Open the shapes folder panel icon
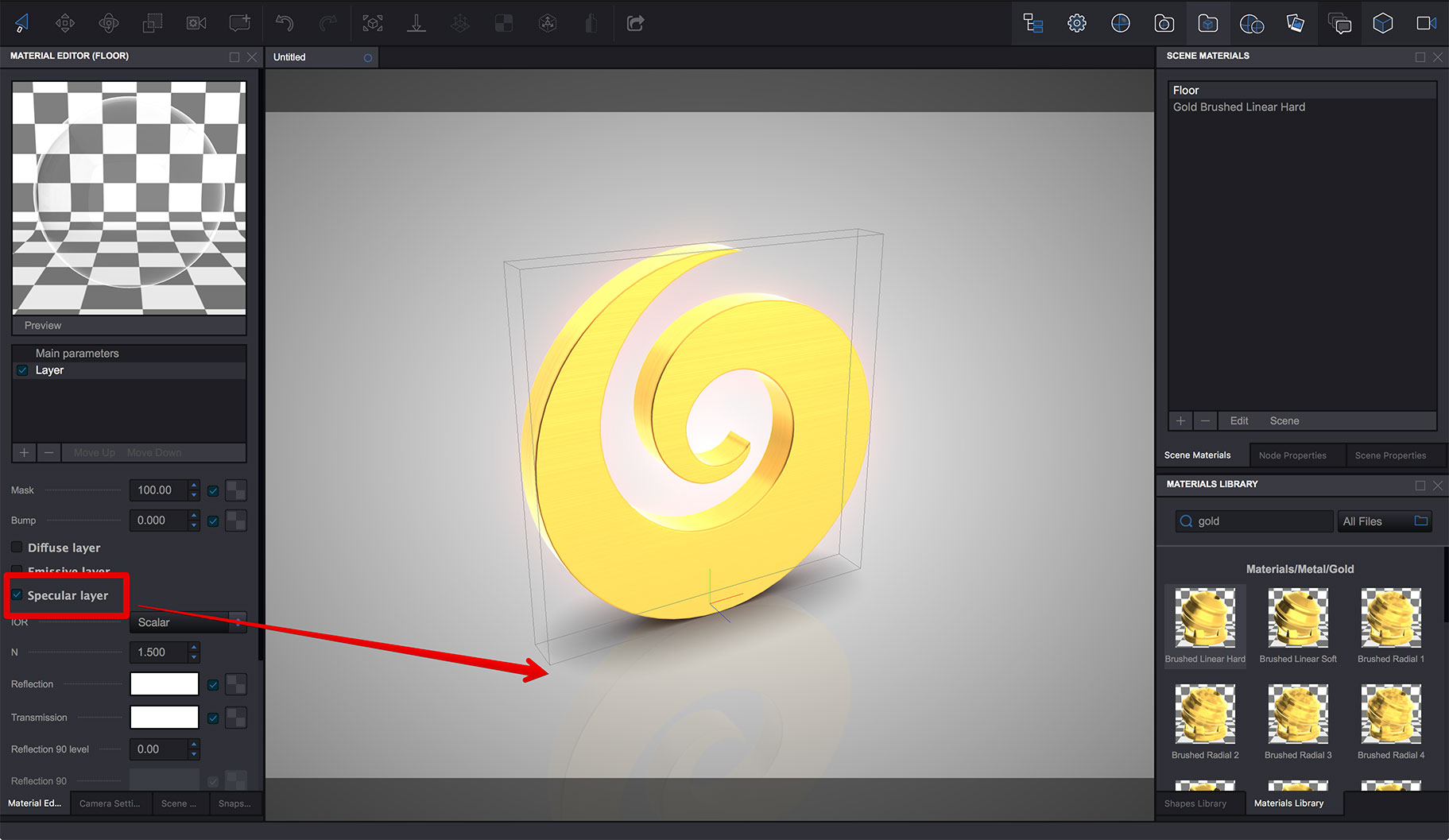This screenshot has width=1449, height=840. point(1207,23)
